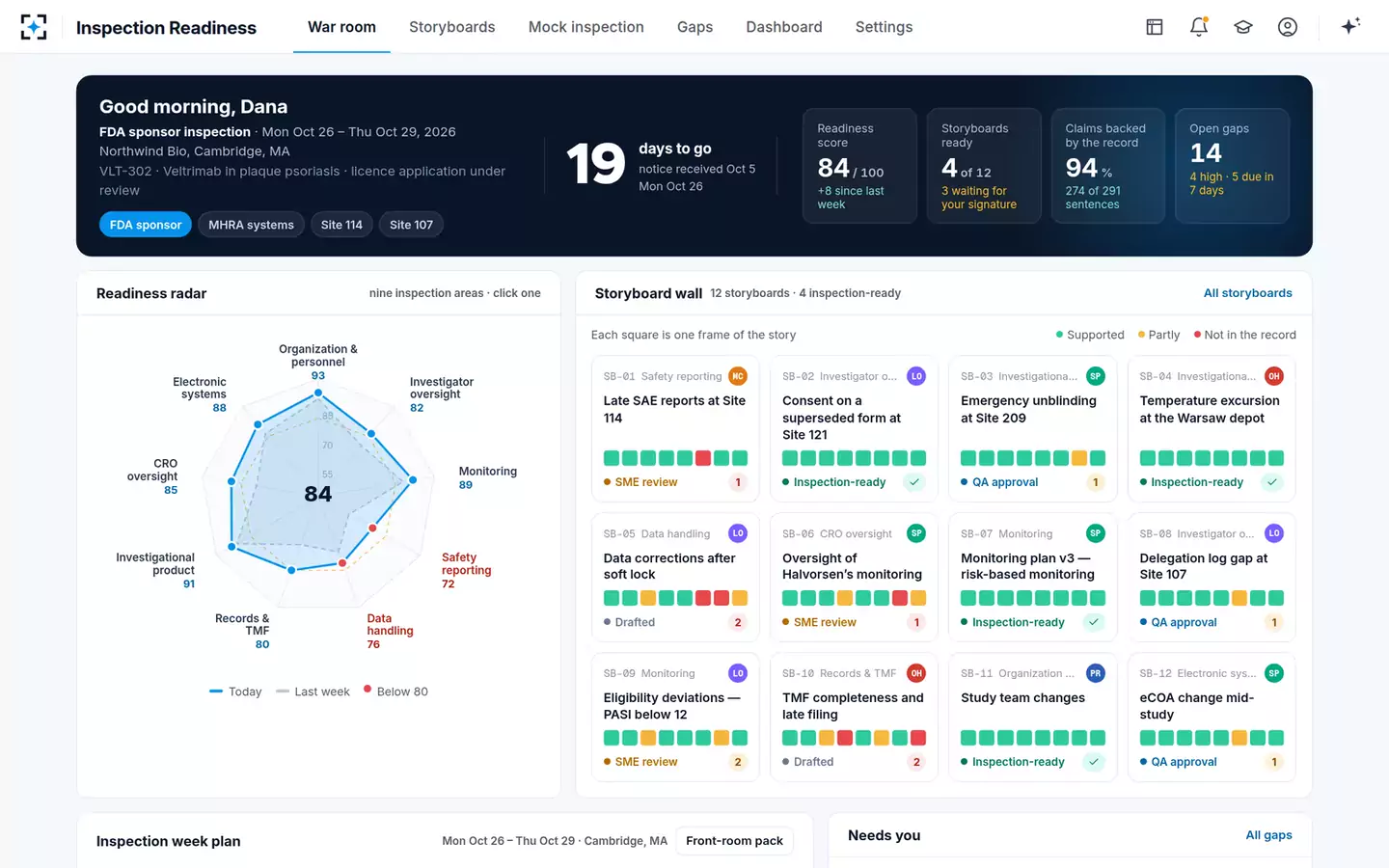The width and height of the screenshot is (1389, 868).
Task: Select Safety reporting area on the radar
Action: [466, 570]
